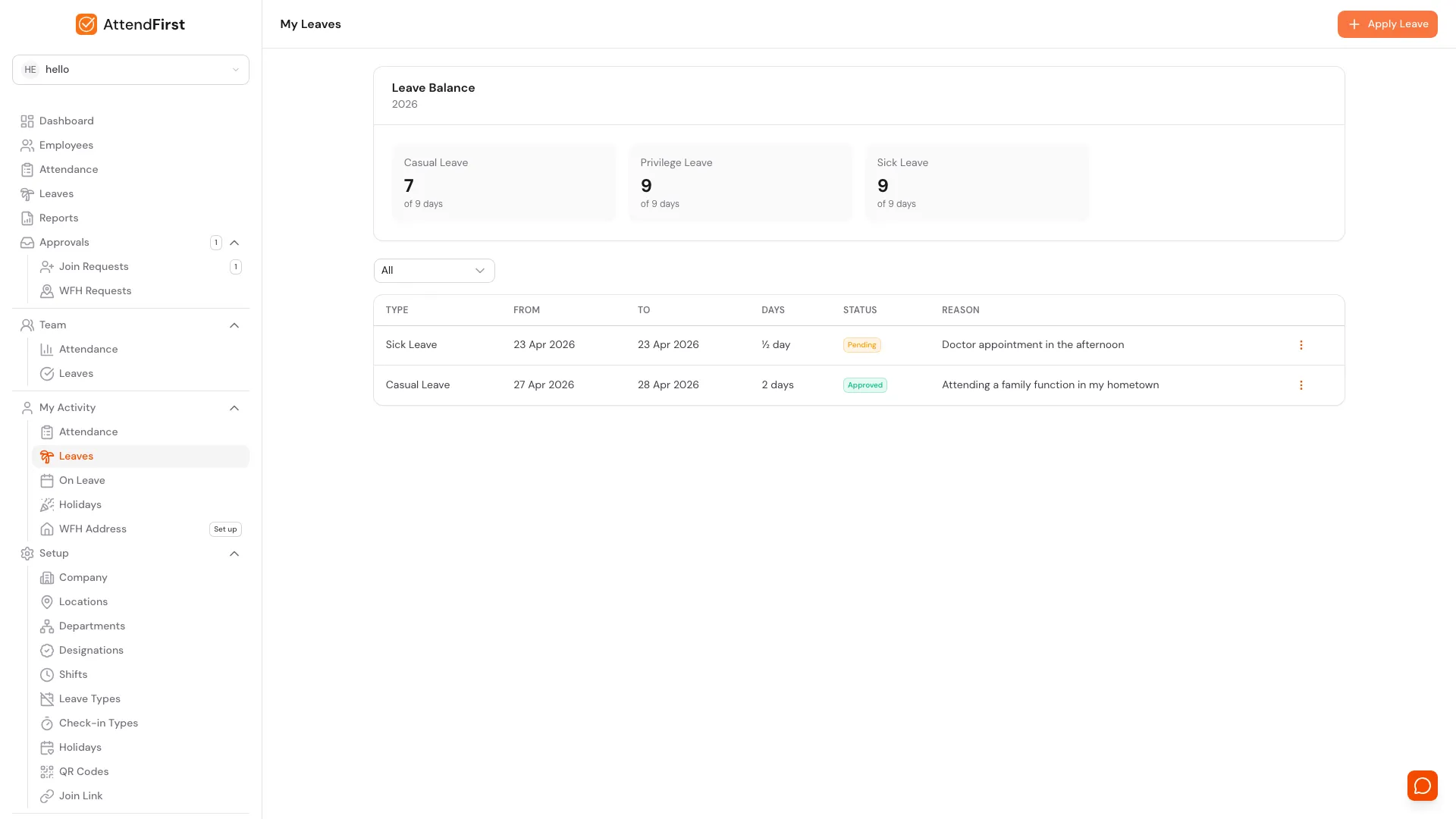Click the WFH Requests icon
Screen dimensions: 1456x819
[x=47, y=291]
